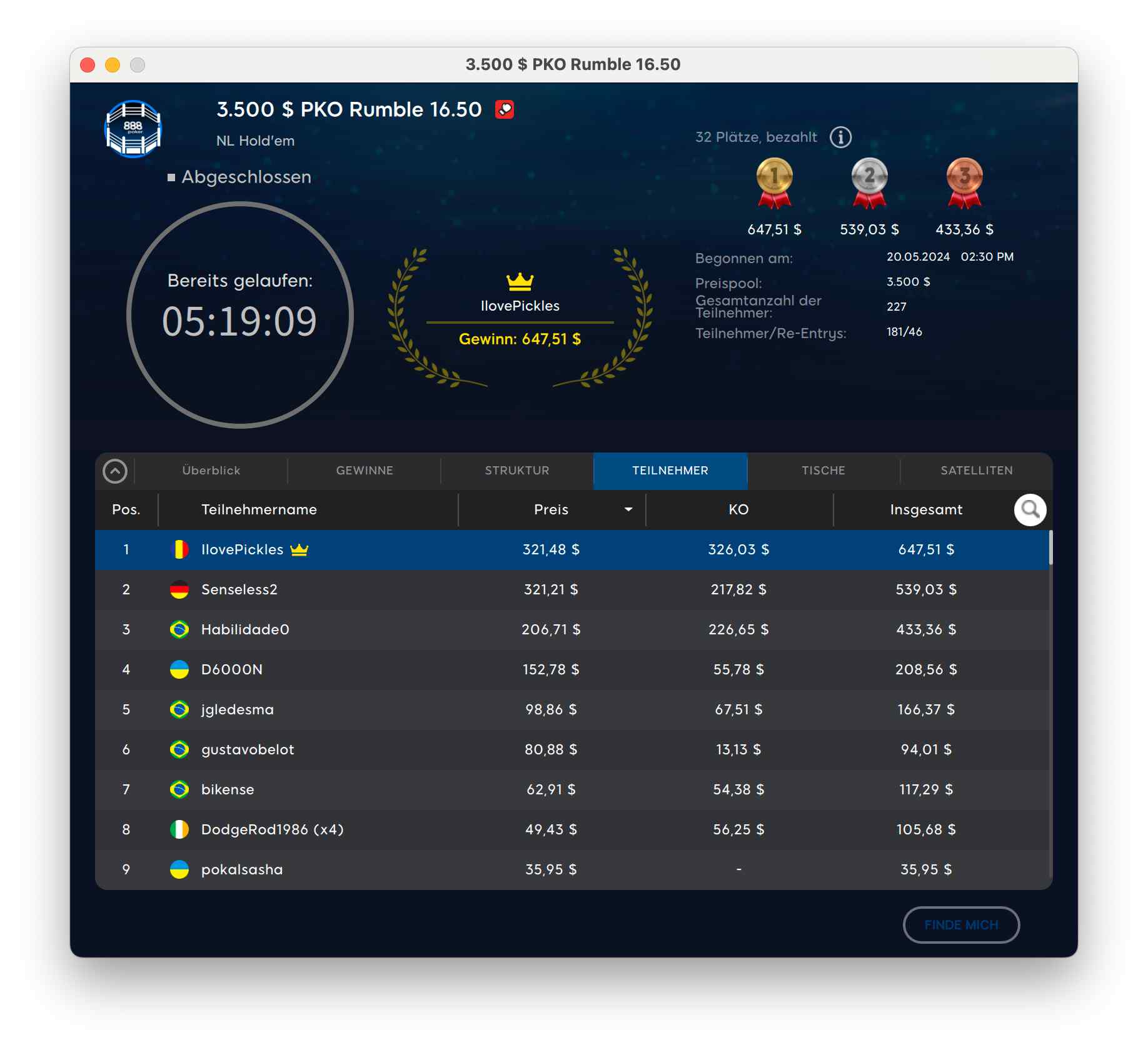
Task: Open participant search magnifier
Action: coord(1030,510)
